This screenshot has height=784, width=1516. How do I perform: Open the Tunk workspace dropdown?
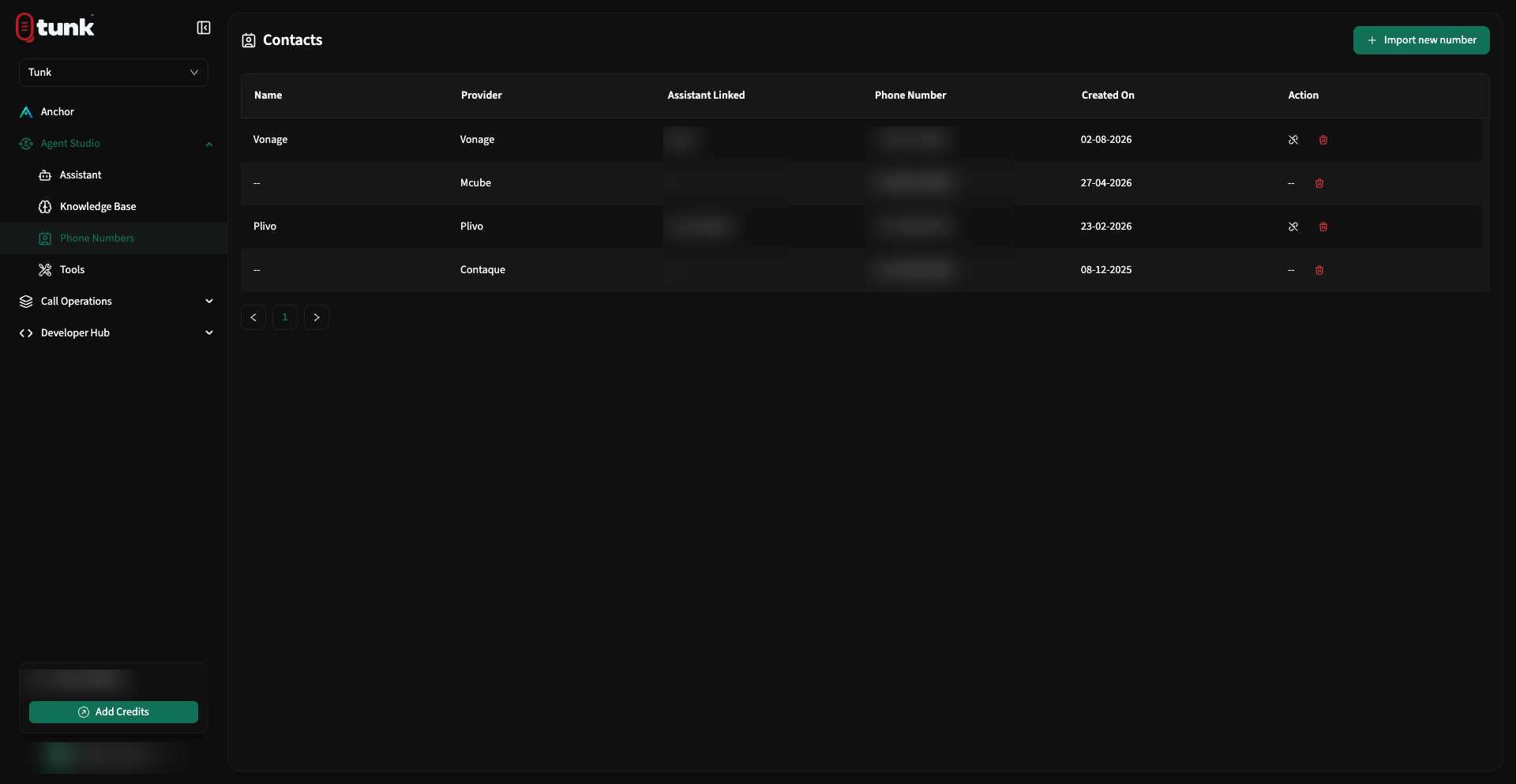pyautogui.click(x=114, y=73)
